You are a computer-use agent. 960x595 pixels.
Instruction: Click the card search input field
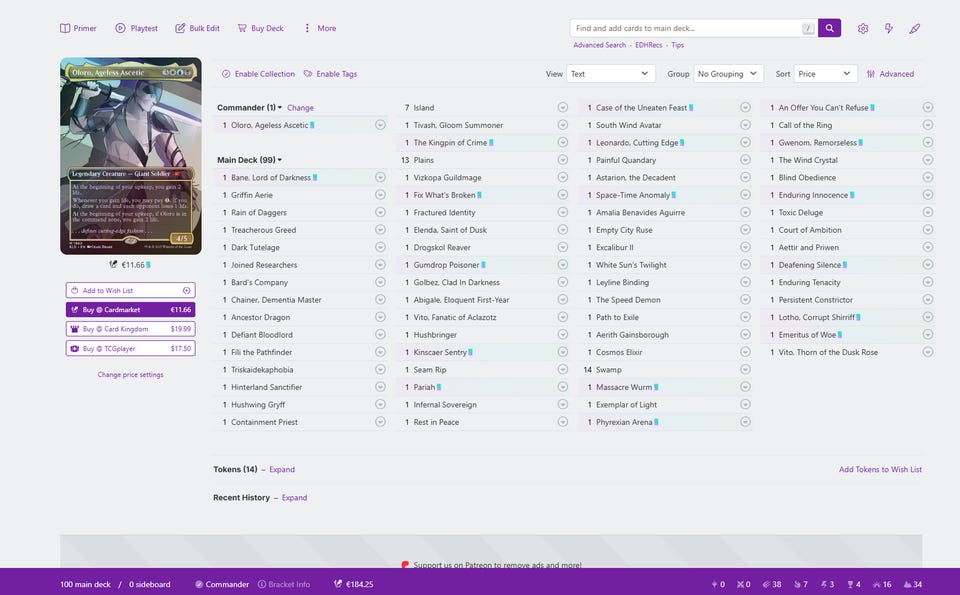click(x=686, y=28)
